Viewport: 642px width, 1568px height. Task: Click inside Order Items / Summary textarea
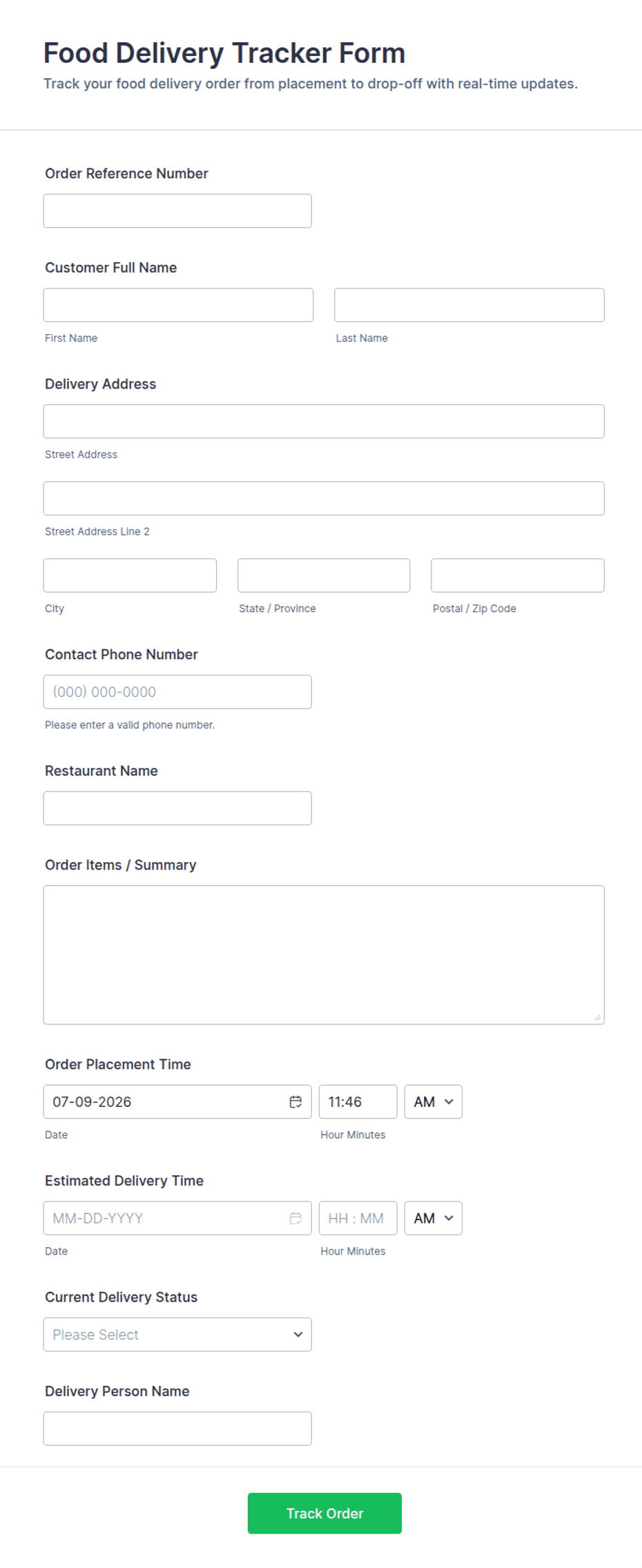point(324,955)
